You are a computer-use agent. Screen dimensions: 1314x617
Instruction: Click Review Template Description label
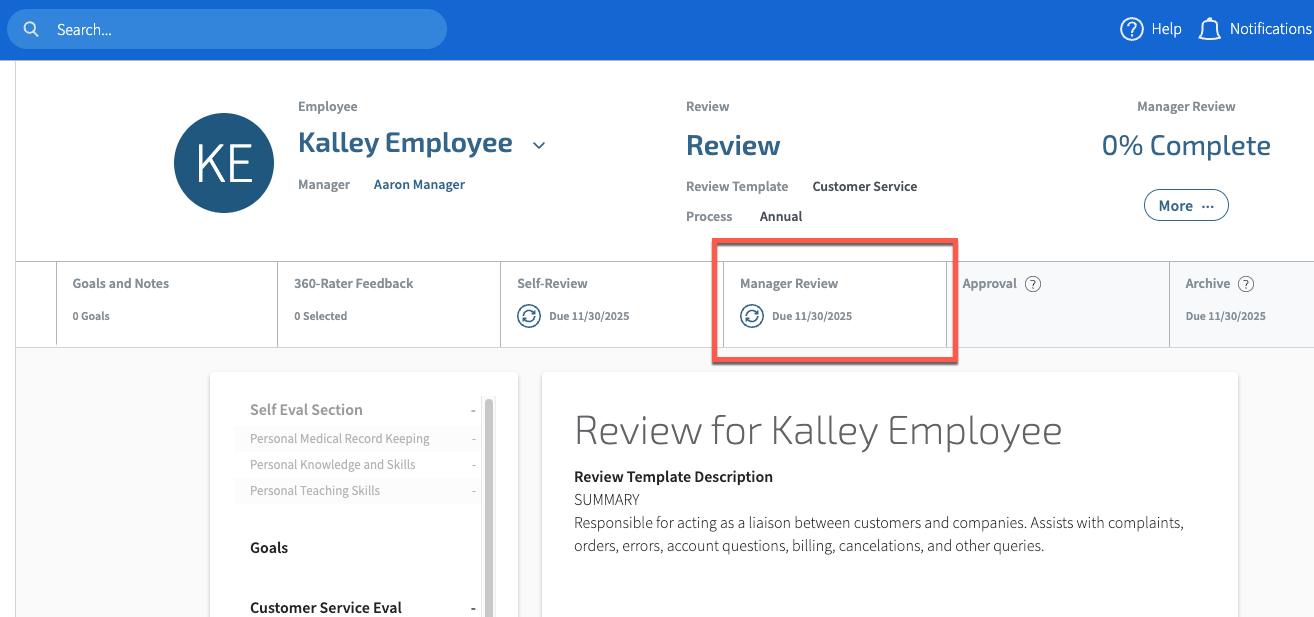[x=673, y=477]
